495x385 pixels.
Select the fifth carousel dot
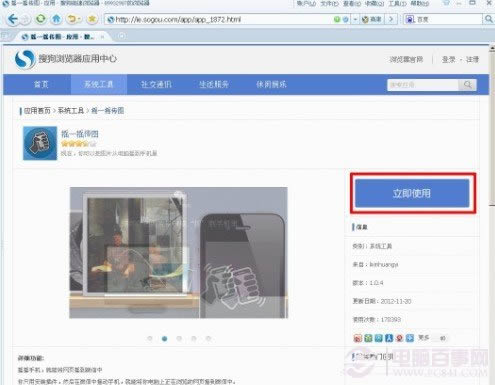208,338
